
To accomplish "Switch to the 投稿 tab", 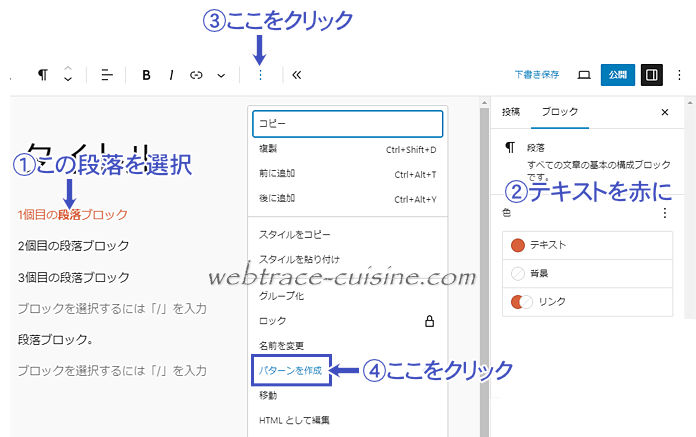I will pyautogui.click(x=510, y=112).
